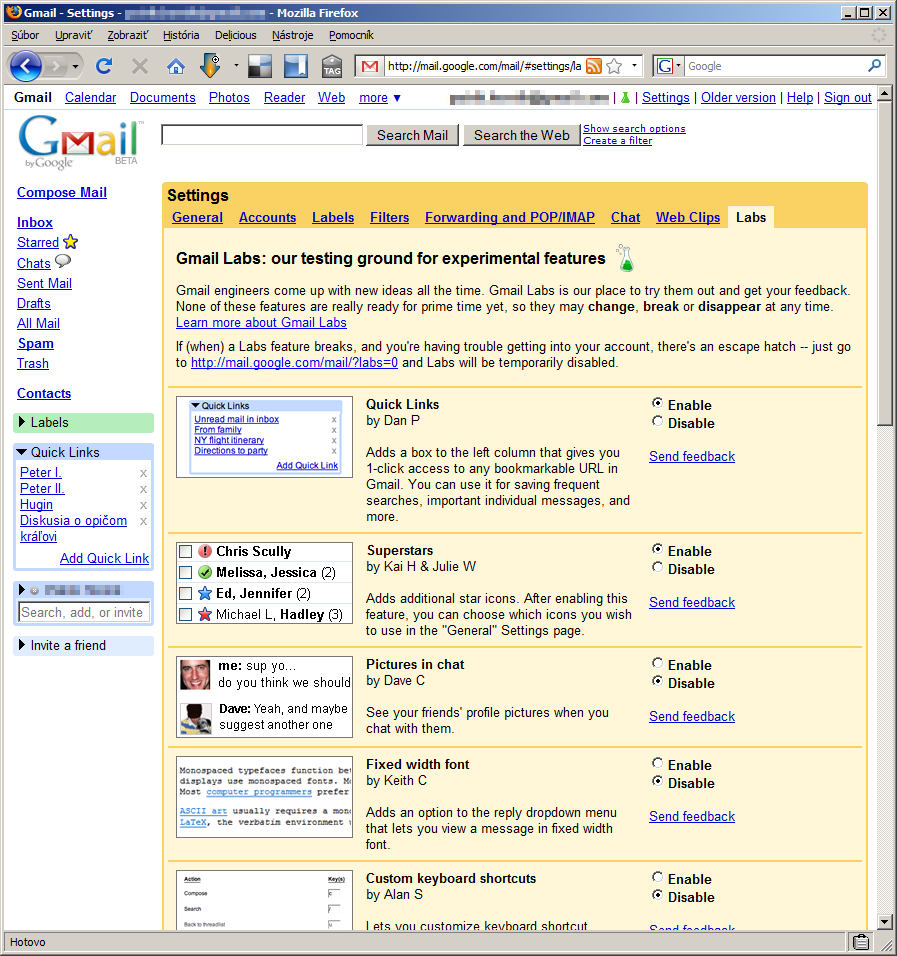Click the Gmail favicon in the address bar
This screenshot has height=956, width=897.
370,66
